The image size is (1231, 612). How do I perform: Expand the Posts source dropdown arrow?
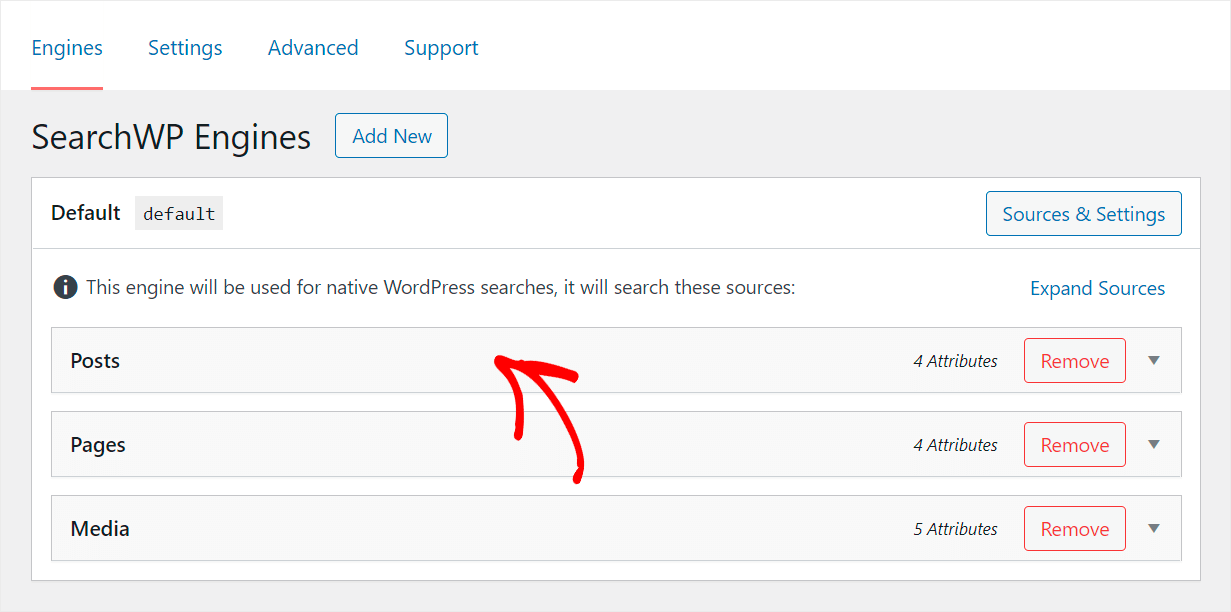(x=1154, y=361)
